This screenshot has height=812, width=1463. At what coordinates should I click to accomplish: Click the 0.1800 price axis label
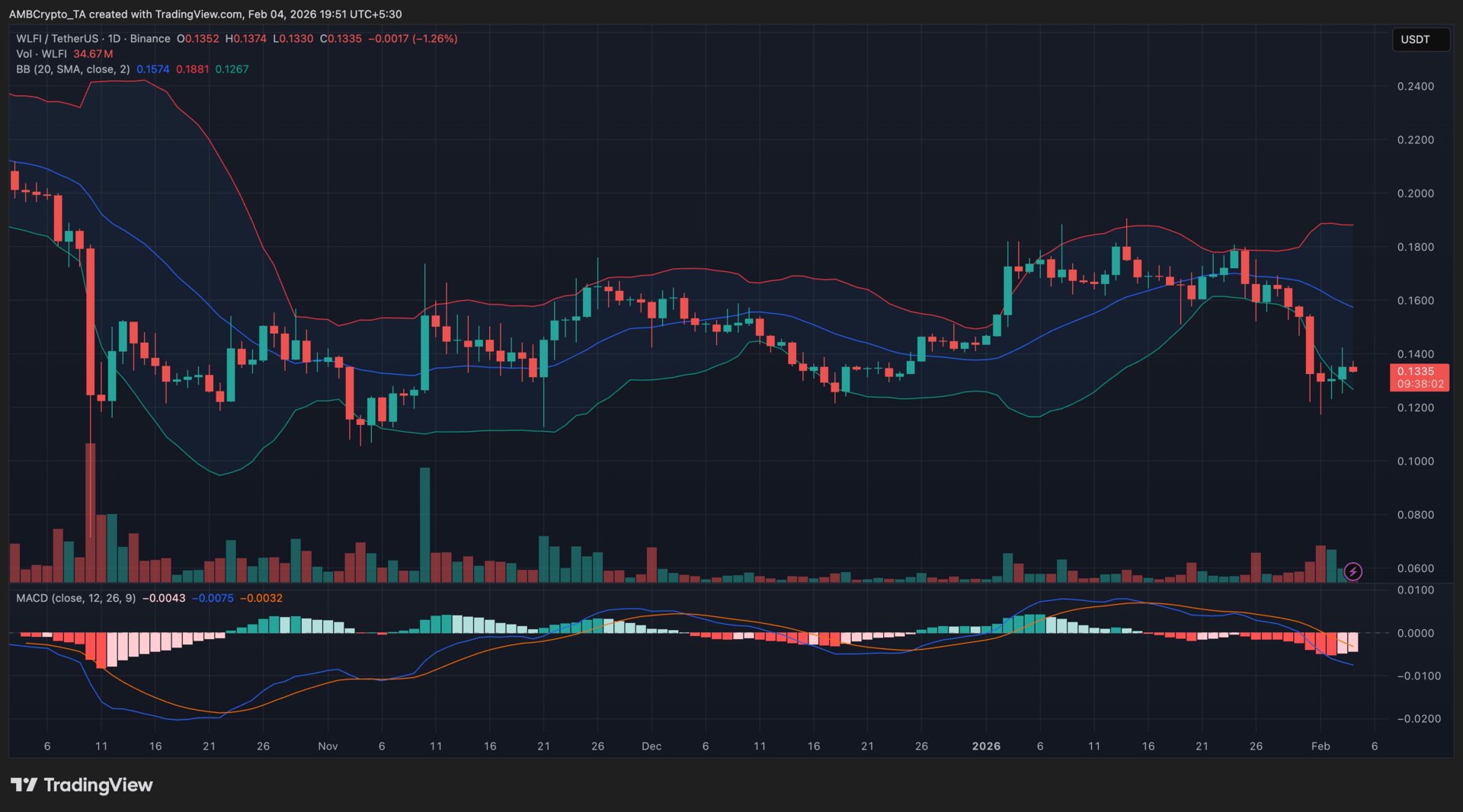tap(1416, 248)
